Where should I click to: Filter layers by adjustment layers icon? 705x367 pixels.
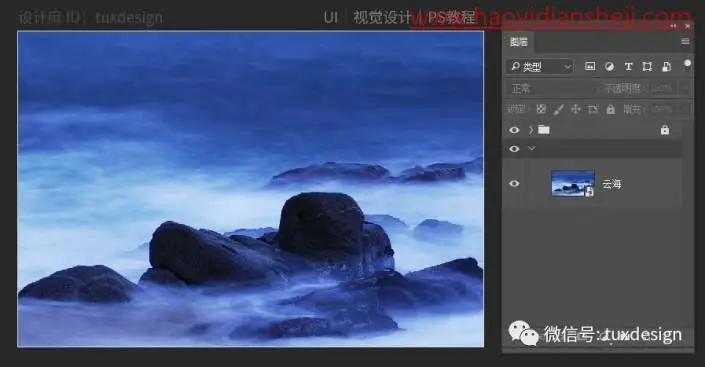609,67
